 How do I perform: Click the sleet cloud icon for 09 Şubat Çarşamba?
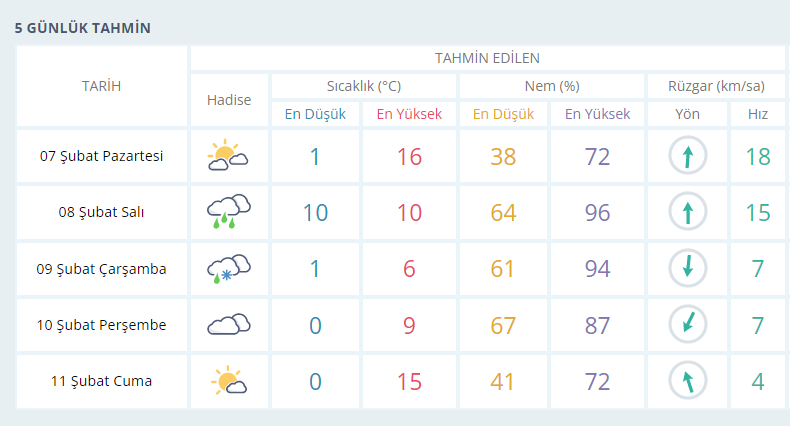(x=229, y=268)
